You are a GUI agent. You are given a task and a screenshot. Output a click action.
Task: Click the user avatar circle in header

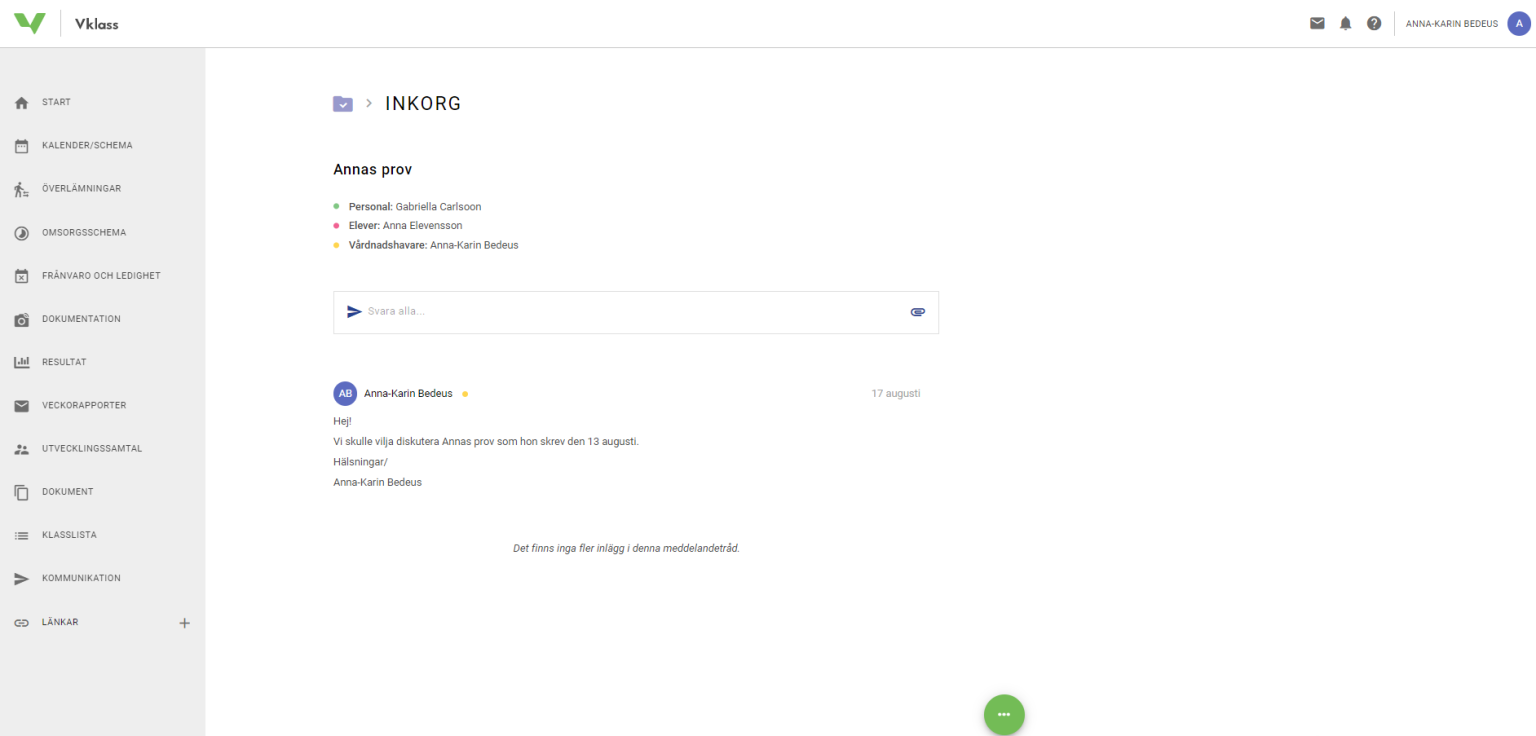click(x=1519, y=23)
